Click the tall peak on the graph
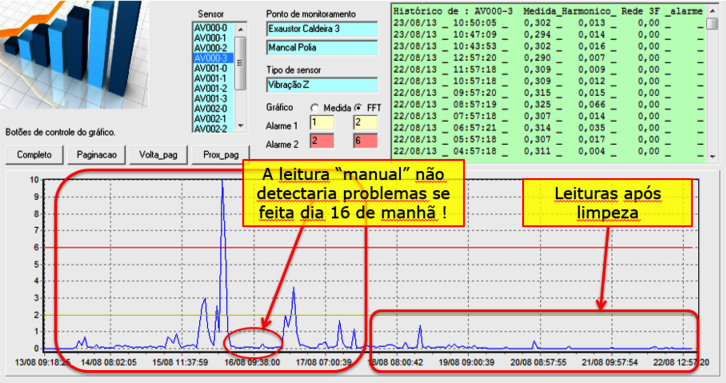The width and height of the screenshot is (726, 383). [x=223, y=183]
